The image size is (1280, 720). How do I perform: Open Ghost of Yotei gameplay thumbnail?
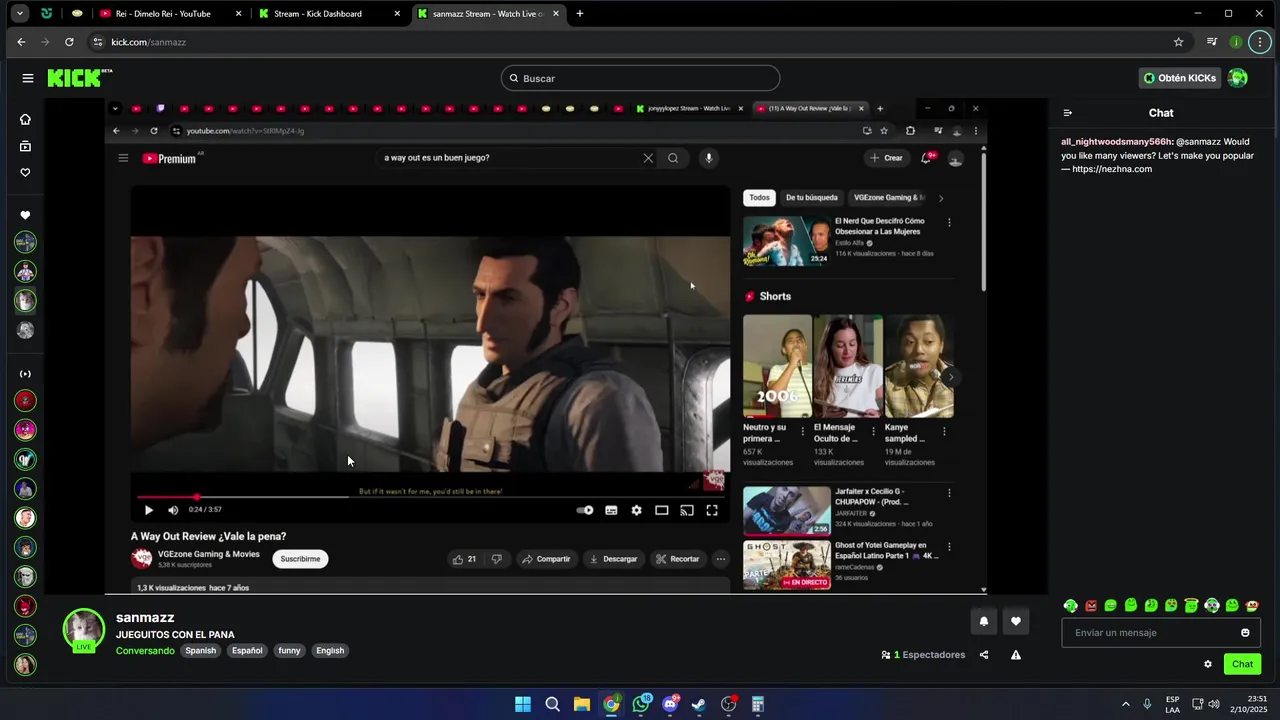[786, 565]
